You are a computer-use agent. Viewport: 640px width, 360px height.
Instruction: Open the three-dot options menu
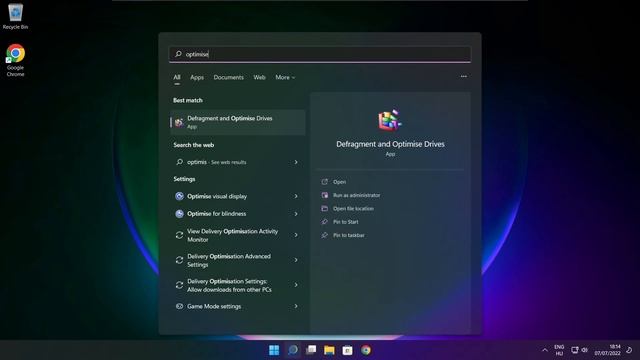tap(464, 76)
